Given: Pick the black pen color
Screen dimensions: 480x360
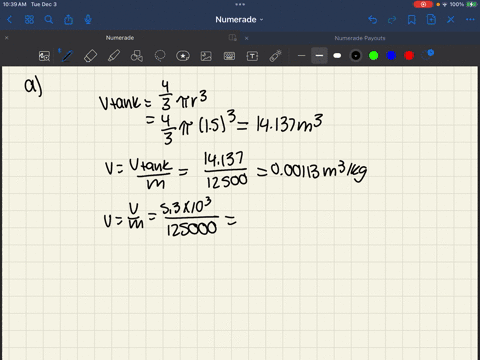Looking at the screenshot, I should pos(356,56).
